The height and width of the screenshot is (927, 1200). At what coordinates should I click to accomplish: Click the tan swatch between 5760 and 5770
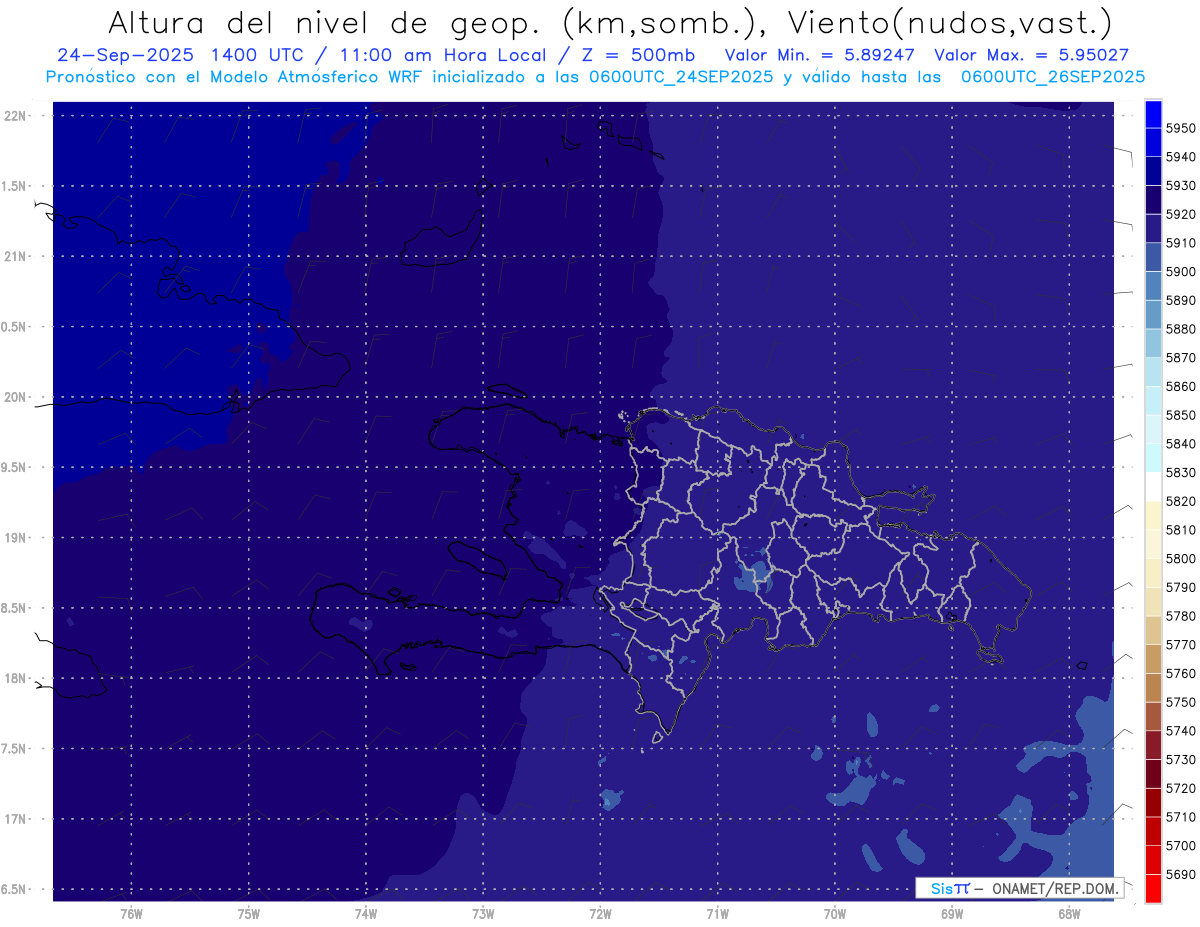click(1152, 659)
